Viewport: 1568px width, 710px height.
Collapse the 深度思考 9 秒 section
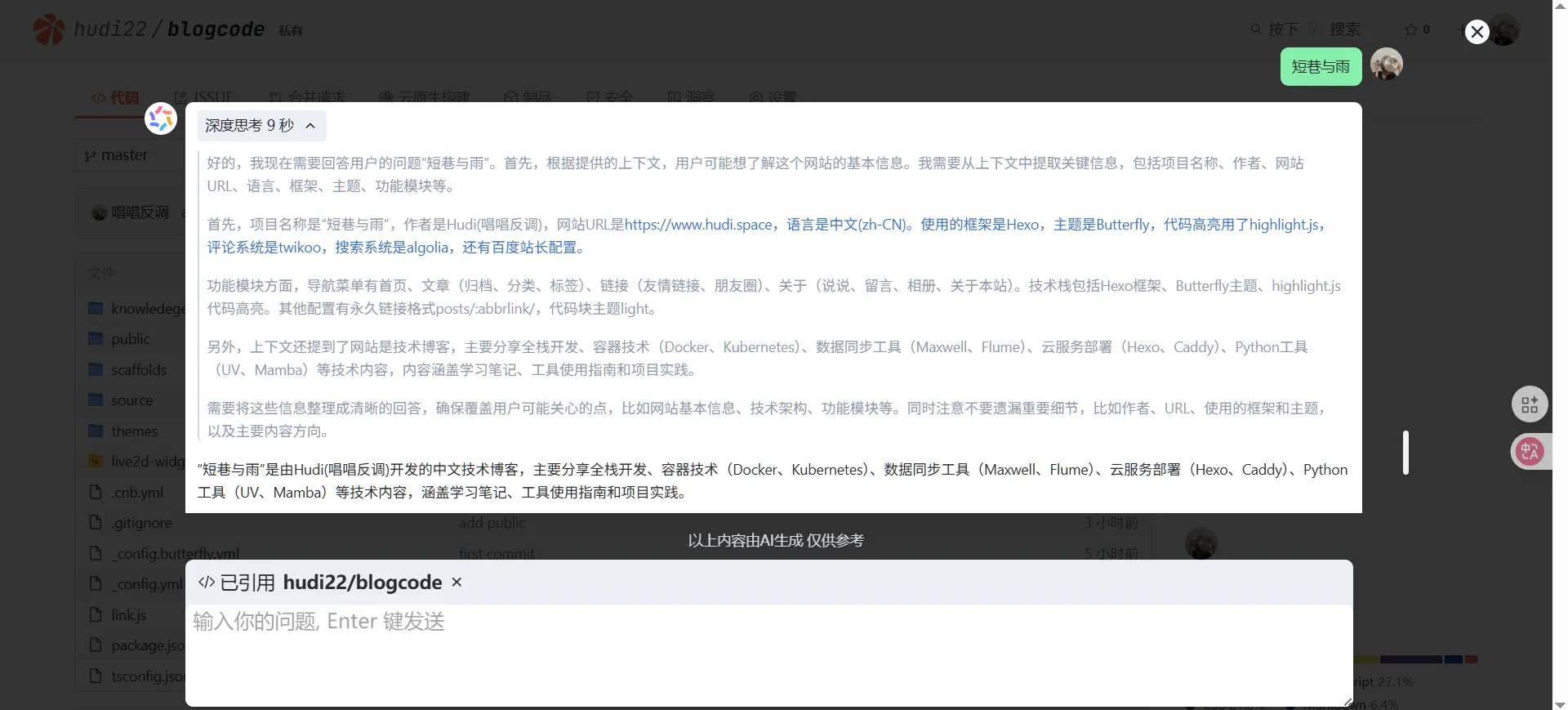pyautogui.click(x=261, y=126)
